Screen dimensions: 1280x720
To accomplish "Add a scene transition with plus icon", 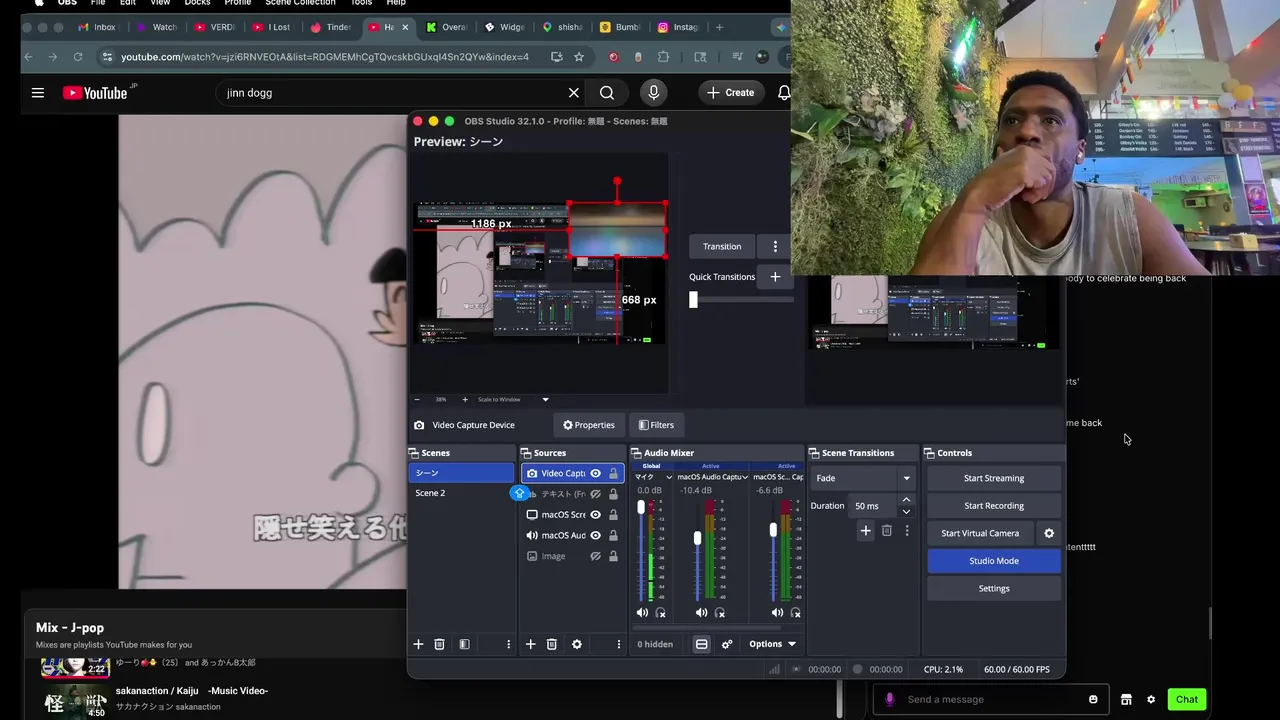I will click(x=865, y=531).
